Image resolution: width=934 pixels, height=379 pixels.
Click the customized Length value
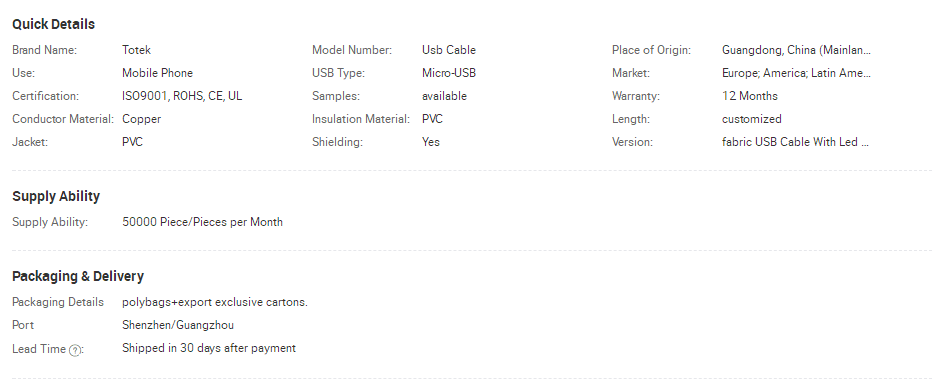[x=752, y=119]
